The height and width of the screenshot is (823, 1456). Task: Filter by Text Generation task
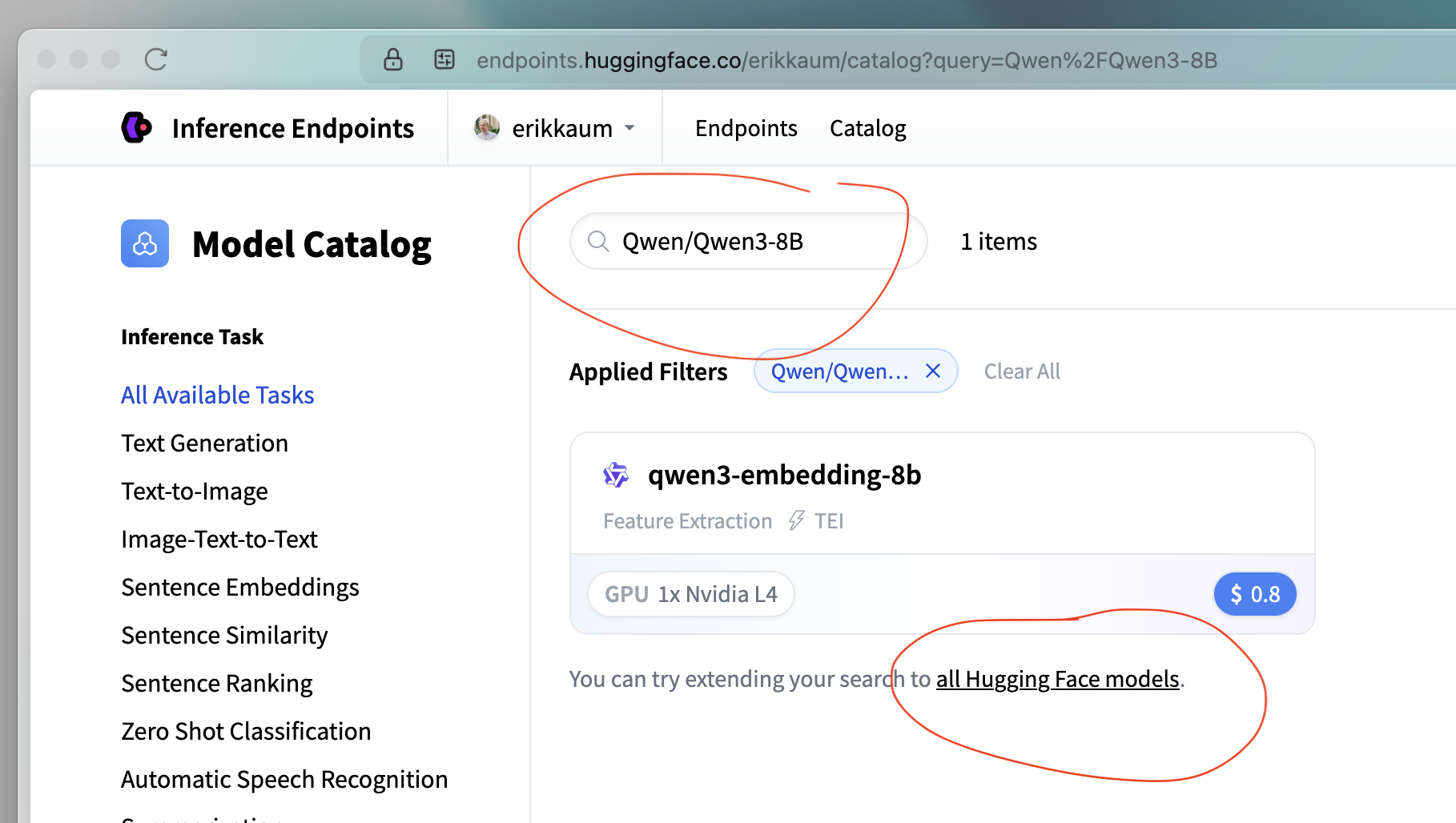click(x=204, y=444)
